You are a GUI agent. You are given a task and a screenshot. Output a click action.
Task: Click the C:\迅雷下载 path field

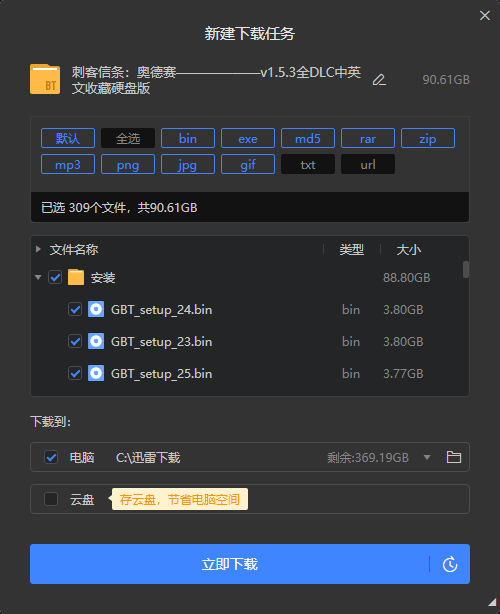pos(148,457)
